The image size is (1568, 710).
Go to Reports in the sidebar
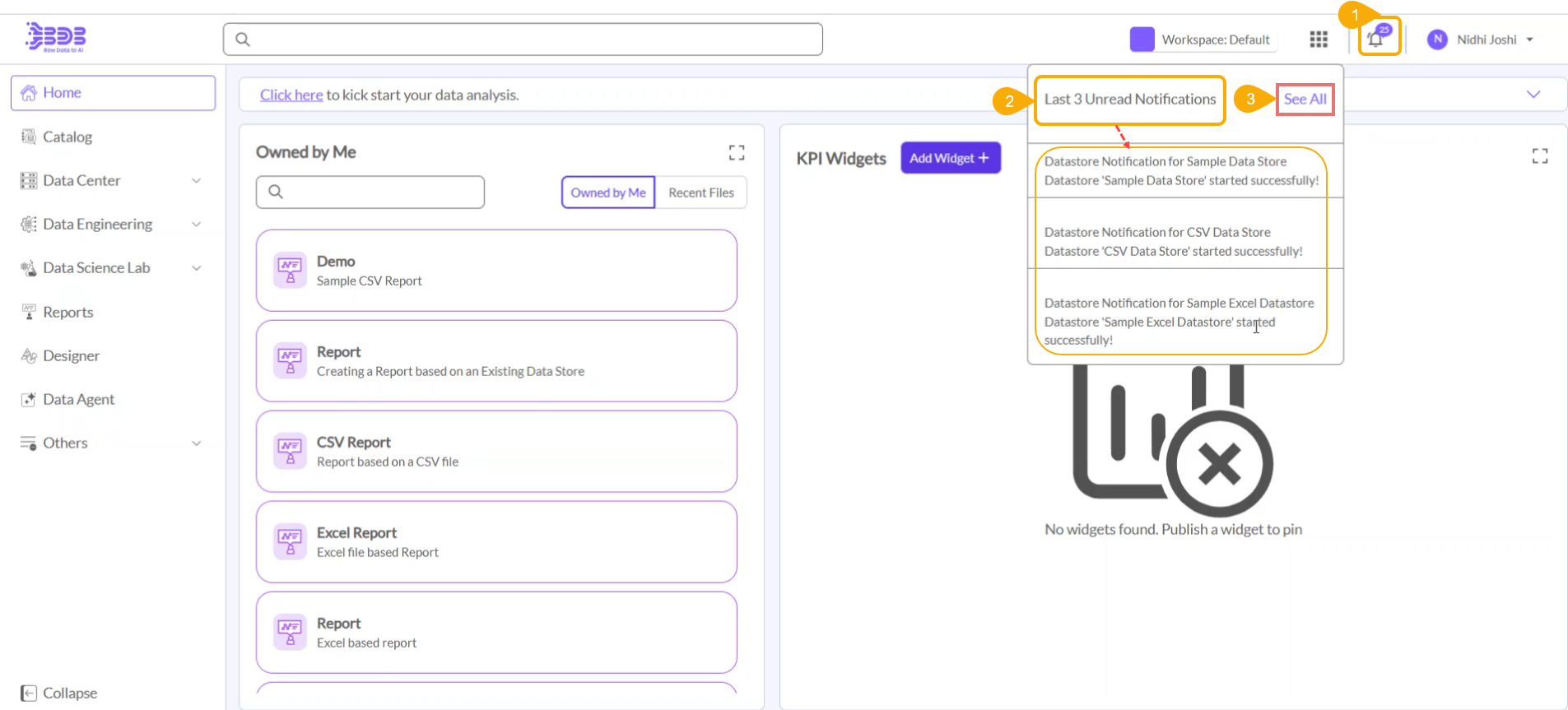67,312
